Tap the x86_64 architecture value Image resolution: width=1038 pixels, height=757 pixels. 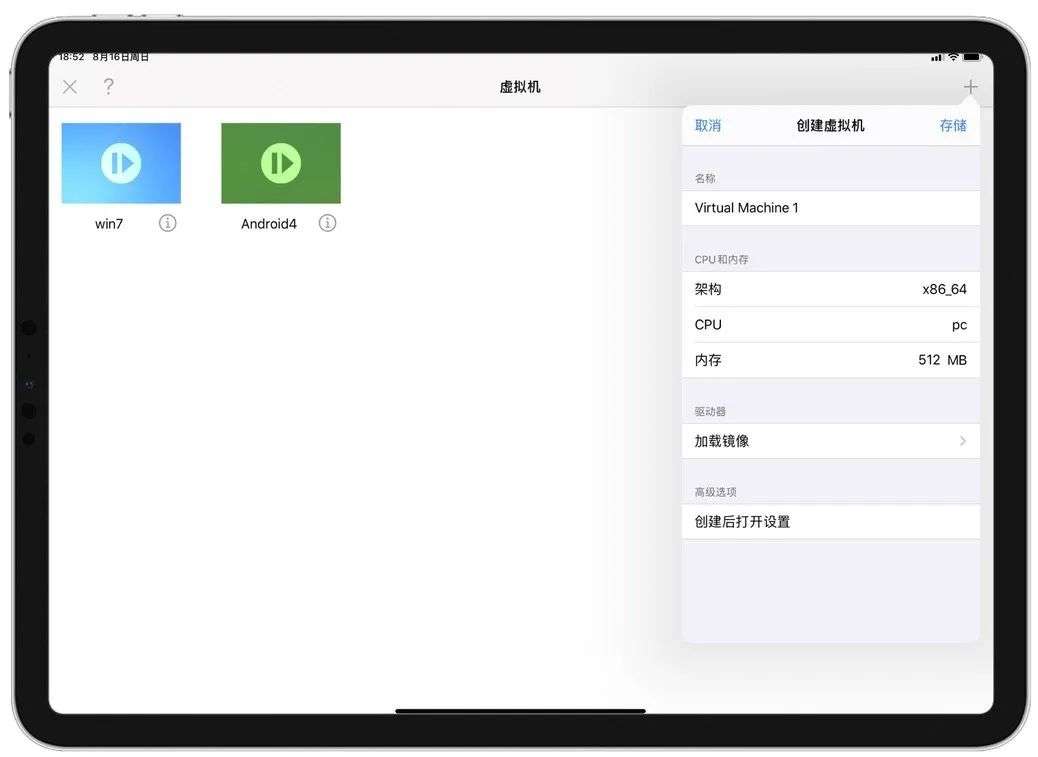pos(944,289)
